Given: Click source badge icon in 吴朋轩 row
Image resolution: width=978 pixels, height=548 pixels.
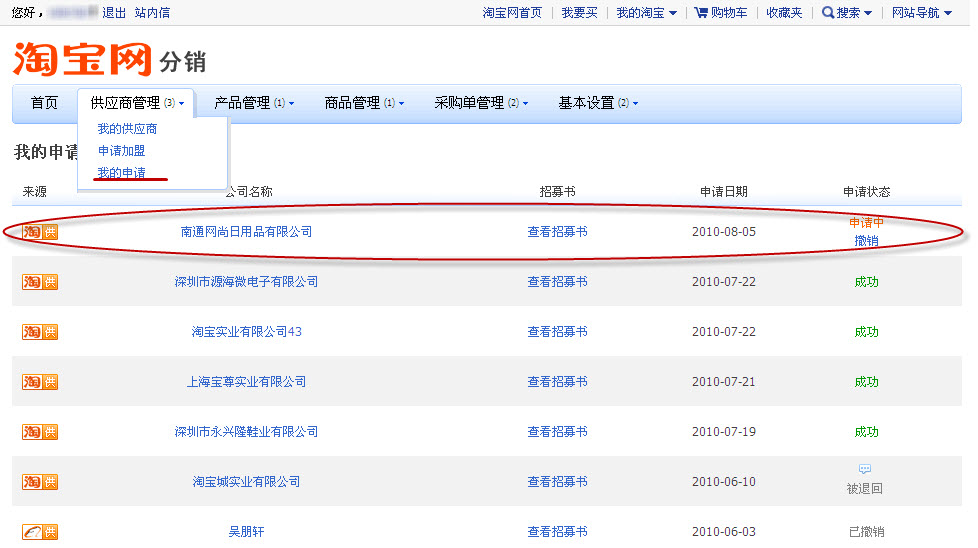Looking at the screenshot, I should pyautogui.click(x=40, y=532).
